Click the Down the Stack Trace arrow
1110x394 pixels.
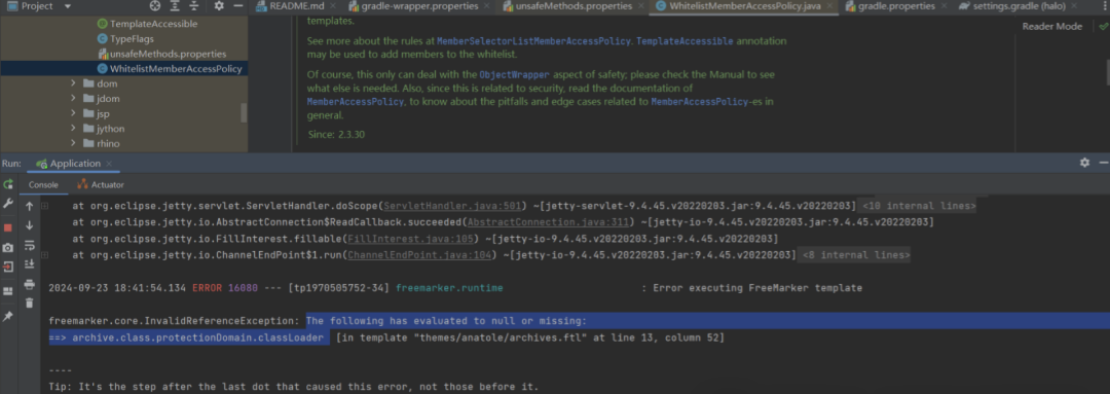(29, 226)
